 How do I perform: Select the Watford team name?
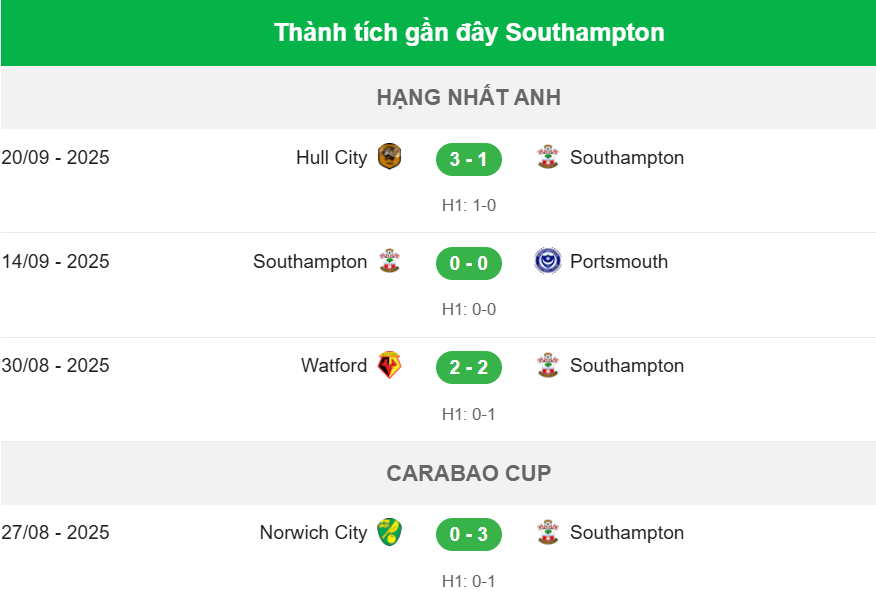pos(334,366)
